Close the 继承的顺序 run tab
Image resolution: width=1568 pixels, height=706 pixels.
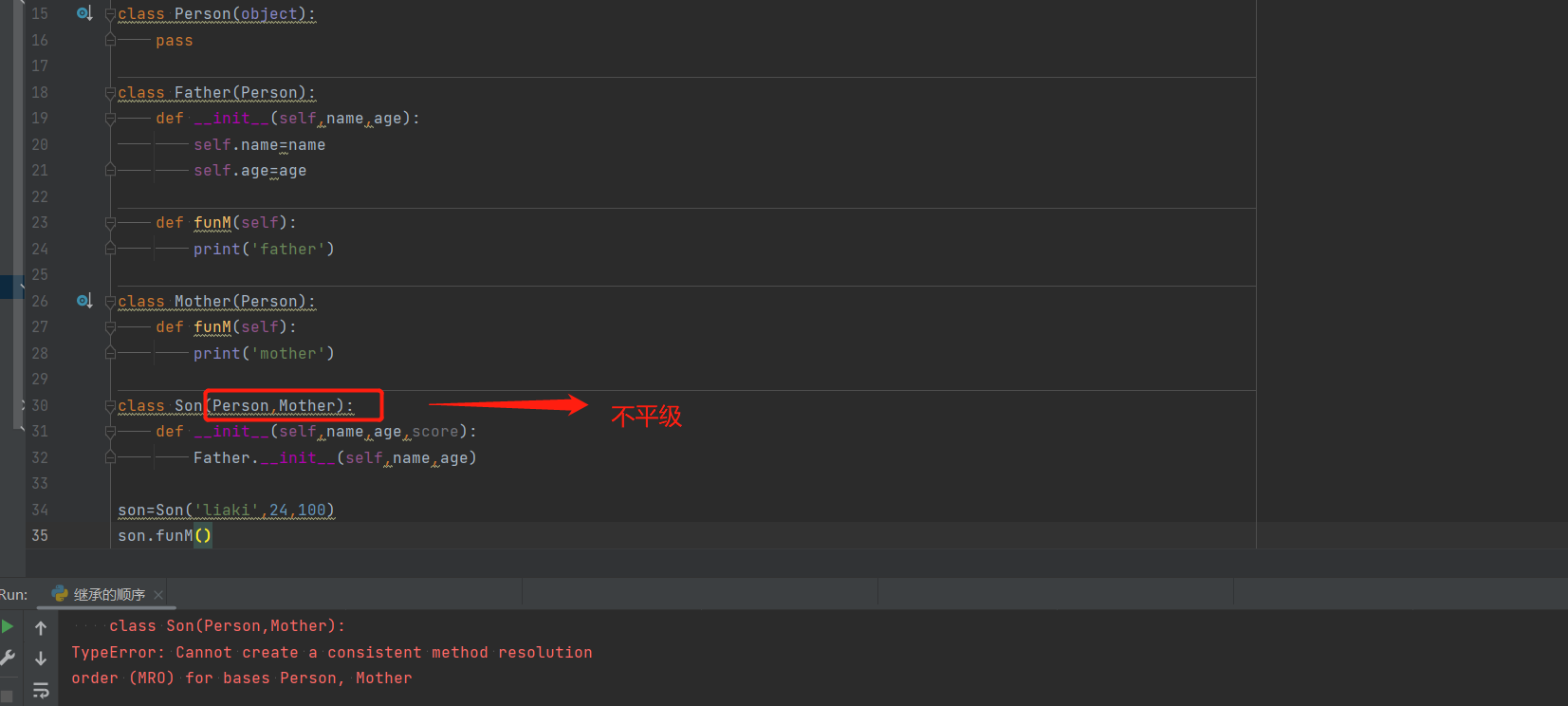point(158,595)
